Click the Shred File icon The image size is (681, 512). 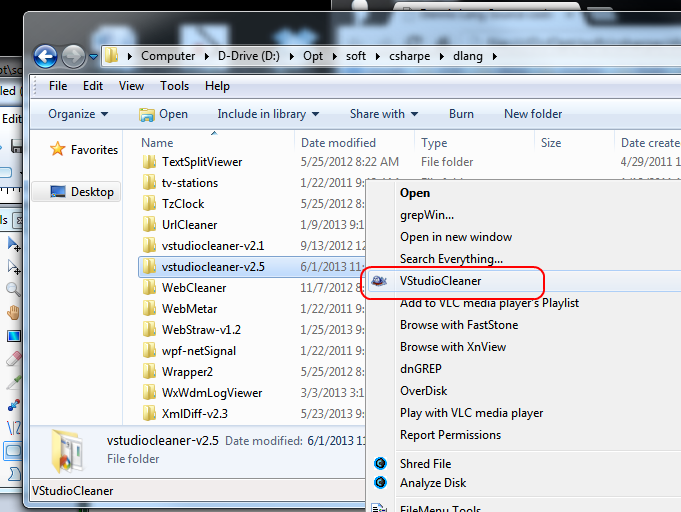point(380,464)
